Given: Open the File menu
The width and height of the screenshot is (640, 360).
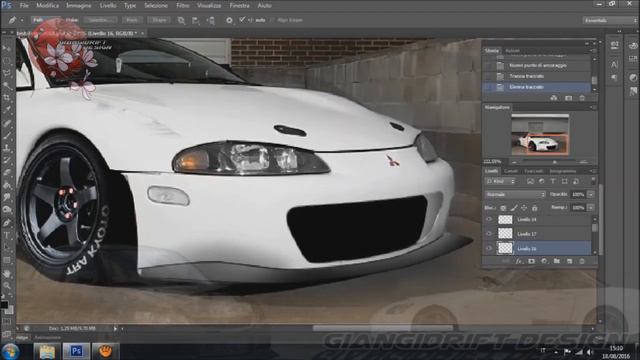Looking at the screenshot, I should tap(24, 6).
